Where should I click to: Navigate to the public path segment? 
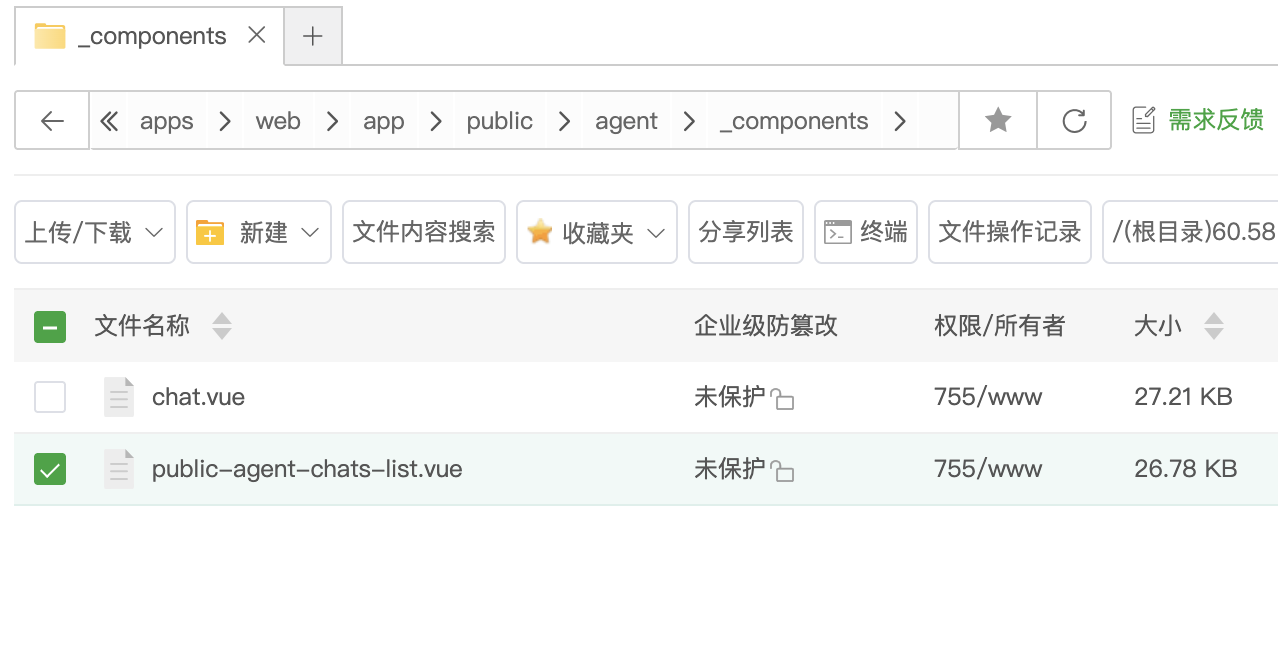coord(499,121)
